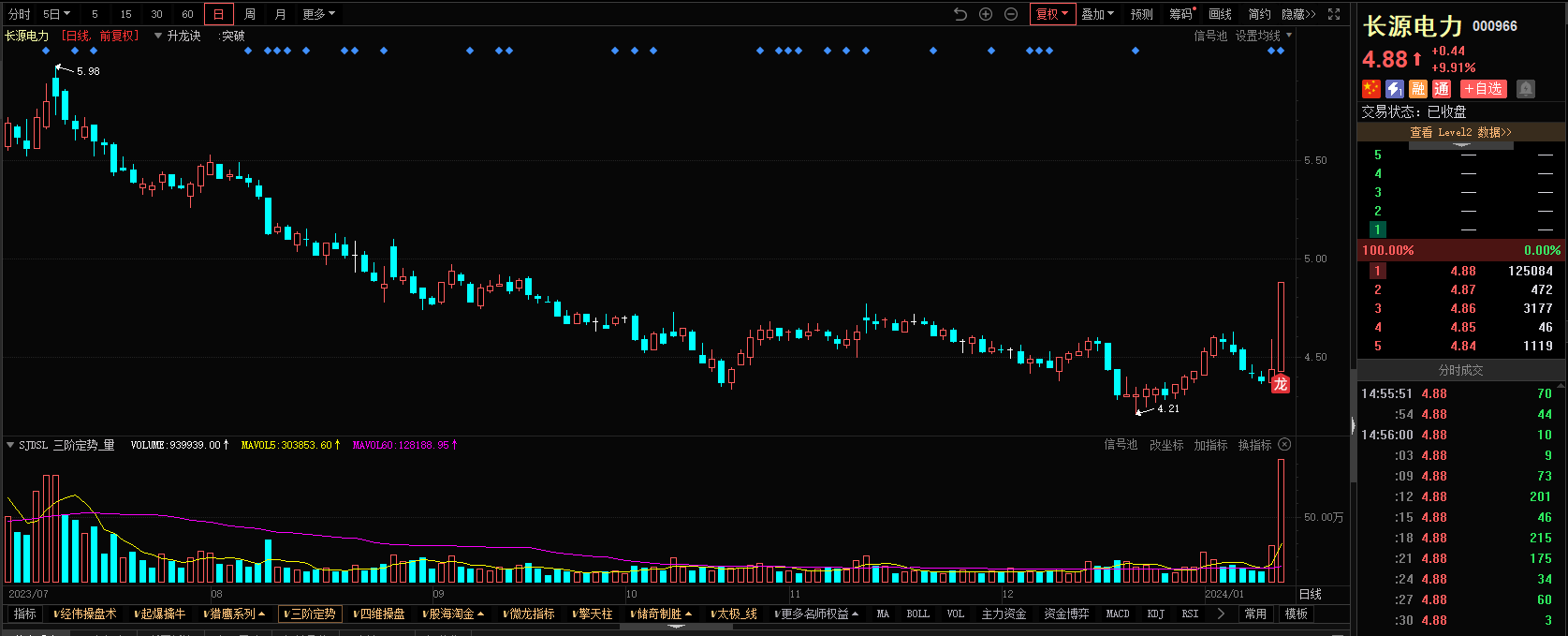Expand 猎鹰系列 submenu
The height and width of the screenshot is (636, 1568).
coord(234,614)
